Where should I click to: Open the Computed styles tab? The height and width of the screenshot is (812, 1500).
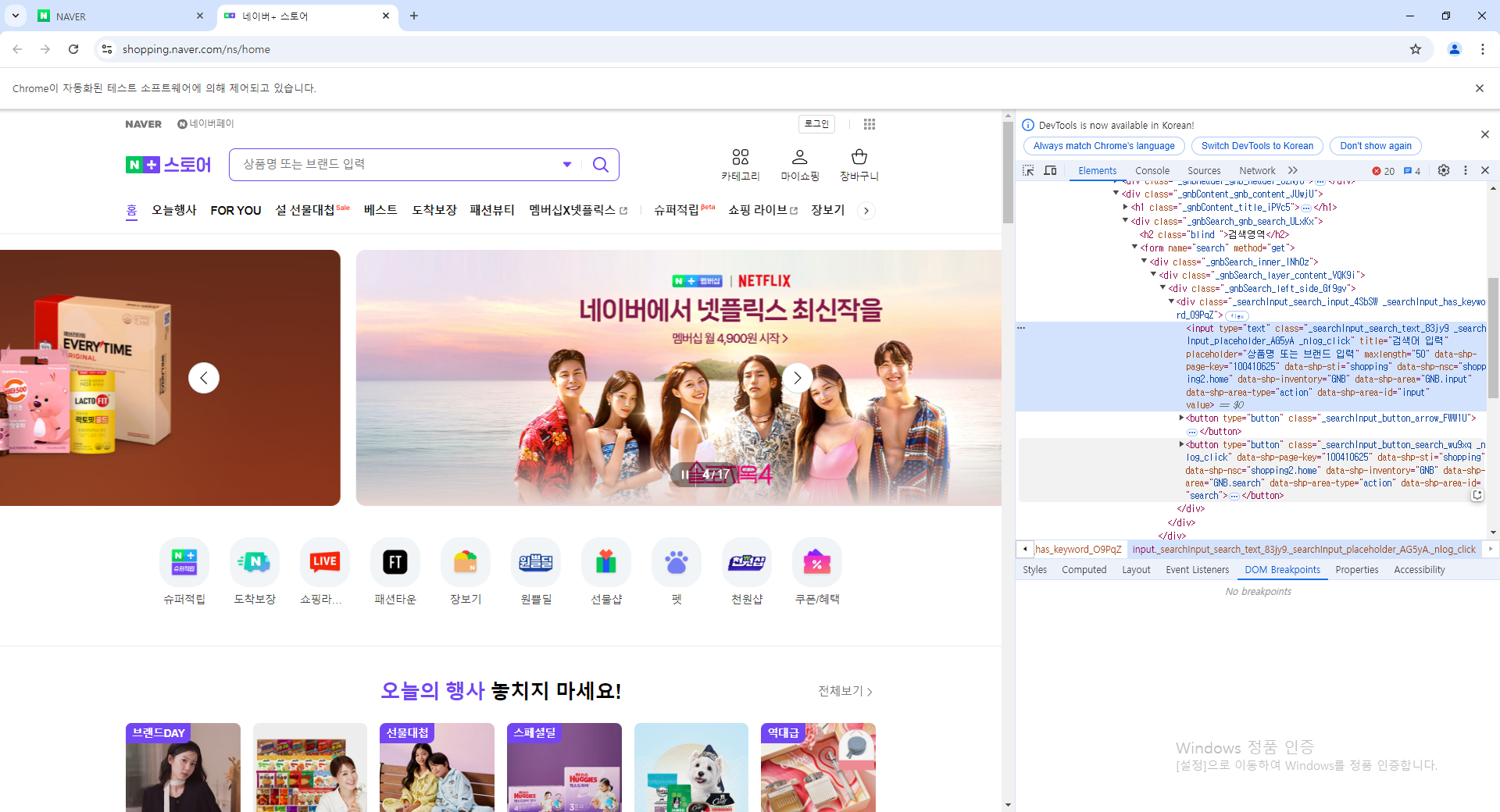(1084, 570)
